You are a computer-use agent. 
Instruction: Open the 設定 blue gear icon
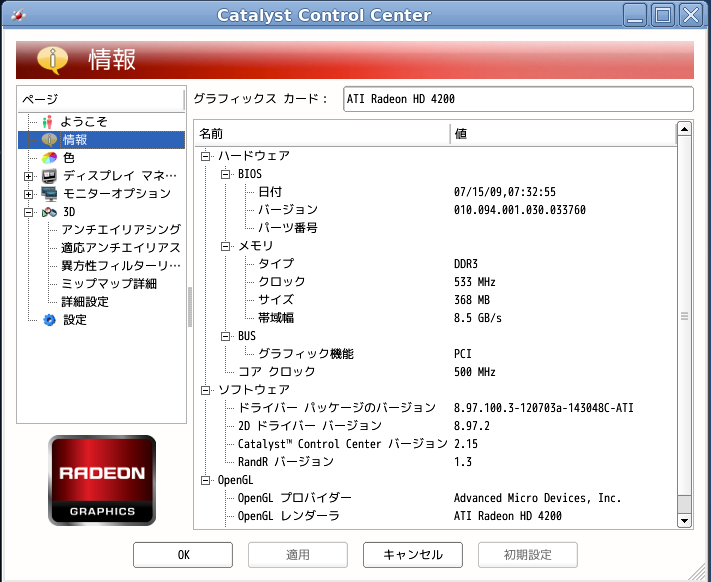pos(49,320)
